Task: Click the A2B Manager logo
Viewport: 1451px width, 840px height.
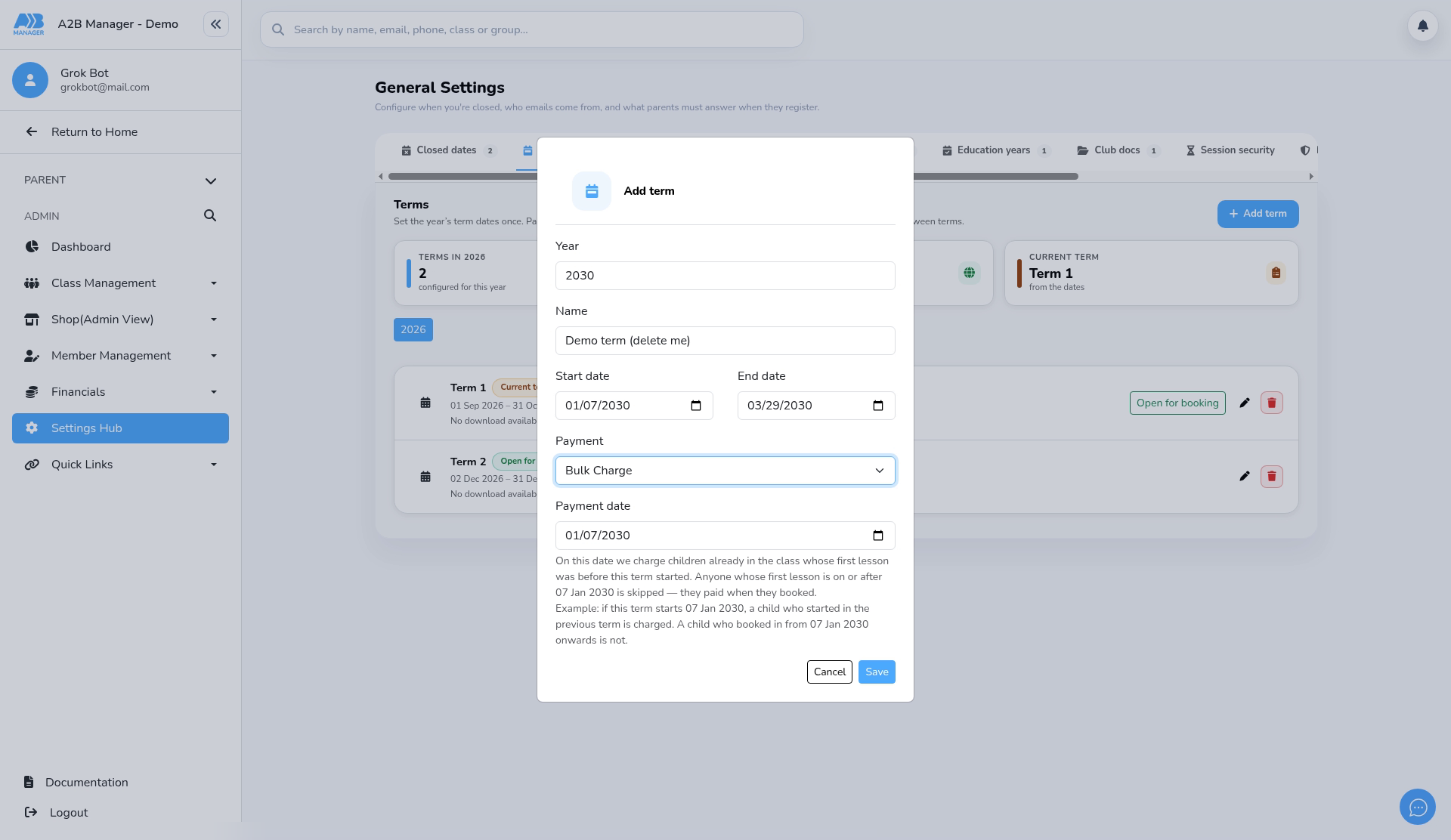Action: pyautogui.click(x=29, y=24)
